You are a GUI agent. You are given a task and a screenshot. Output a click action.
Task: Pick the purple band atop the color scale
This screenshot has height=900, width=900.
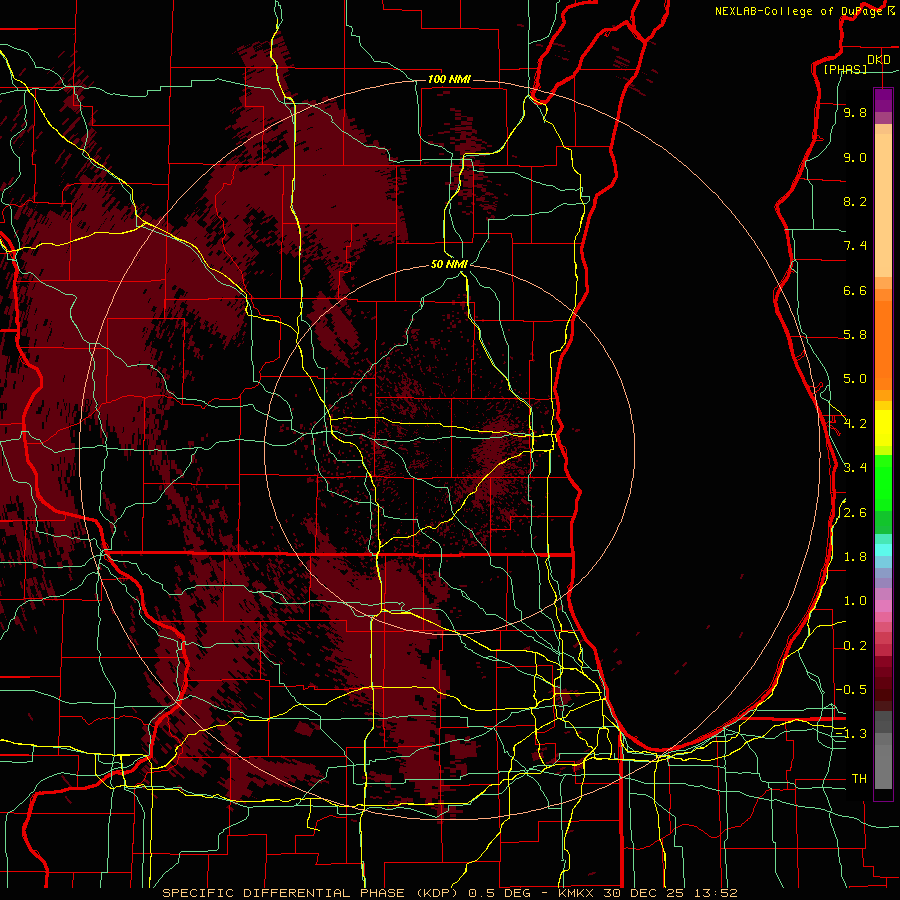point(883,101)
